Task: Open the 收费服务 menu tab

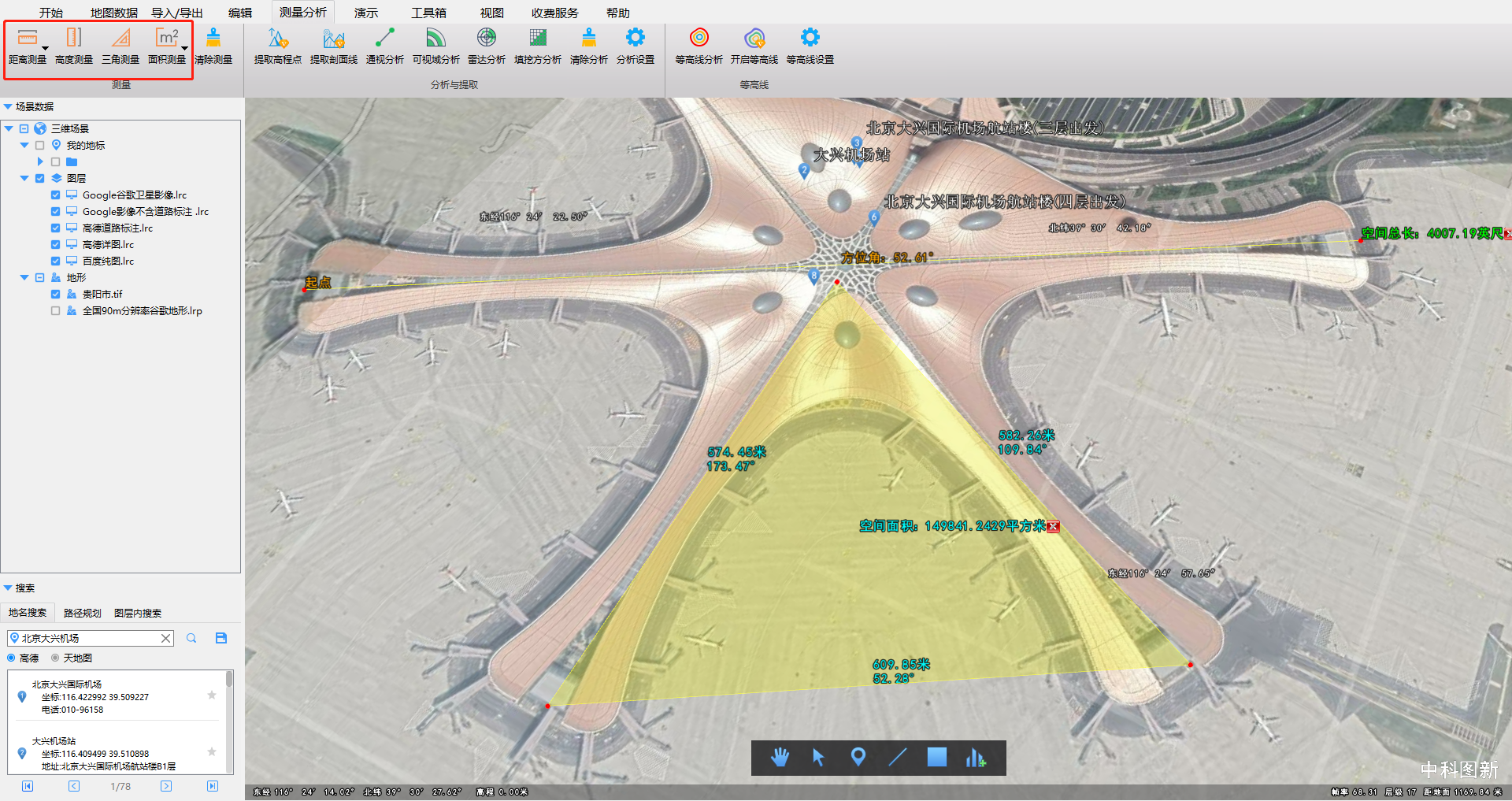Action: point(555,13)
